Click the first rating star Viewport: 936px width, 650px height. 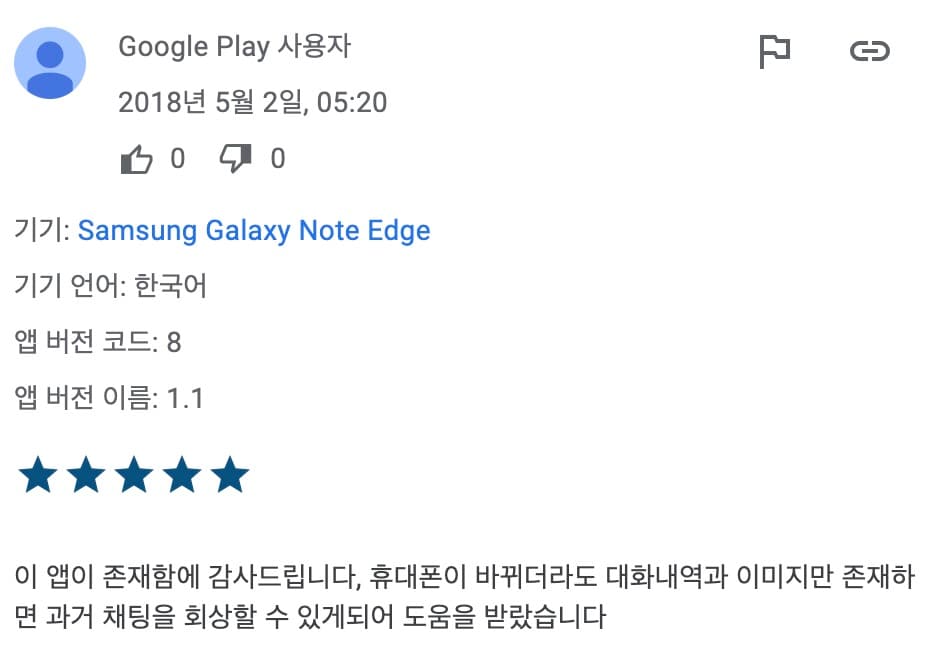[x=38, y=476]
